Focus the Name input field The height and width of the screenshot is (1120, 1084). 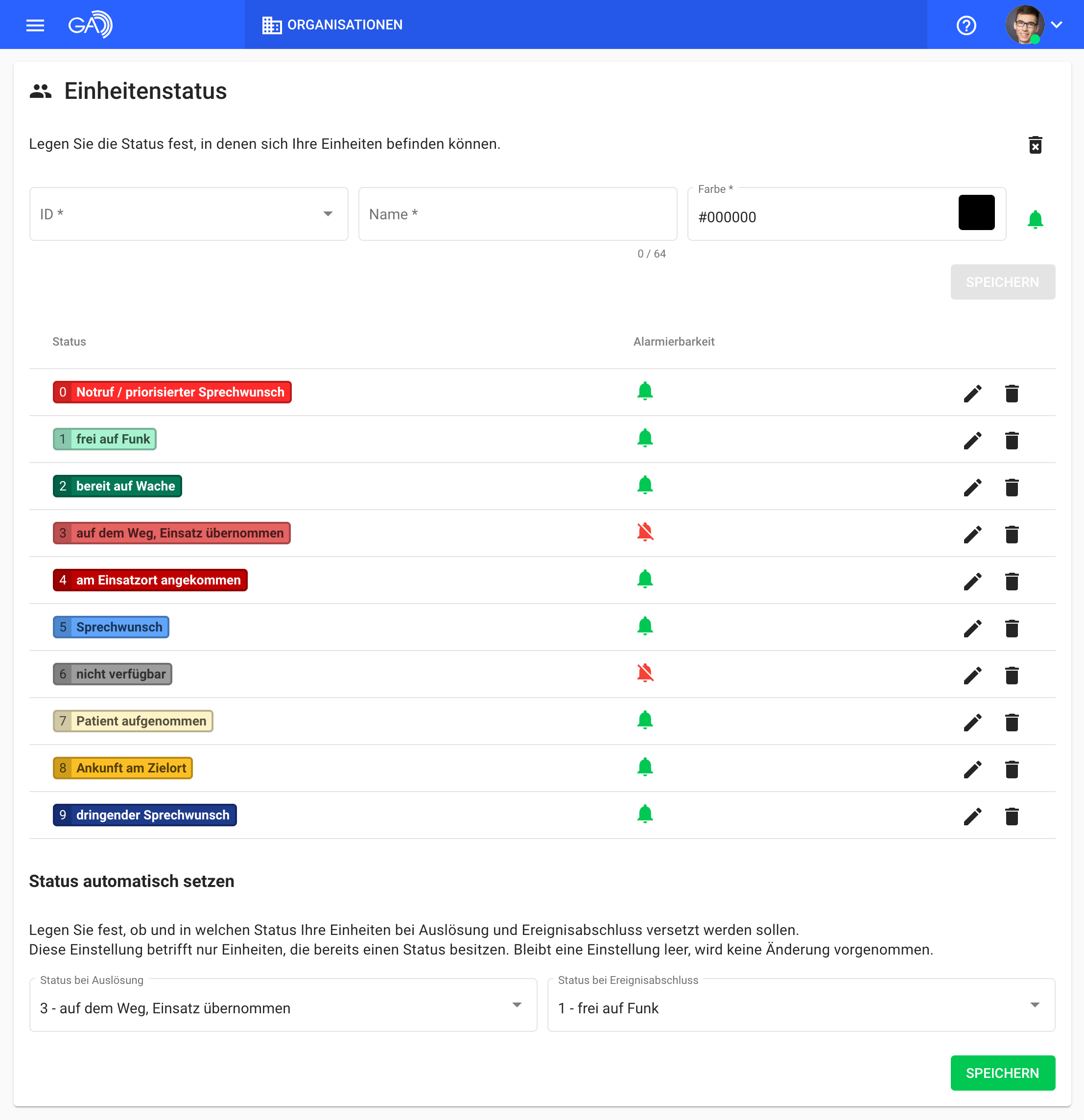[517, 214]
